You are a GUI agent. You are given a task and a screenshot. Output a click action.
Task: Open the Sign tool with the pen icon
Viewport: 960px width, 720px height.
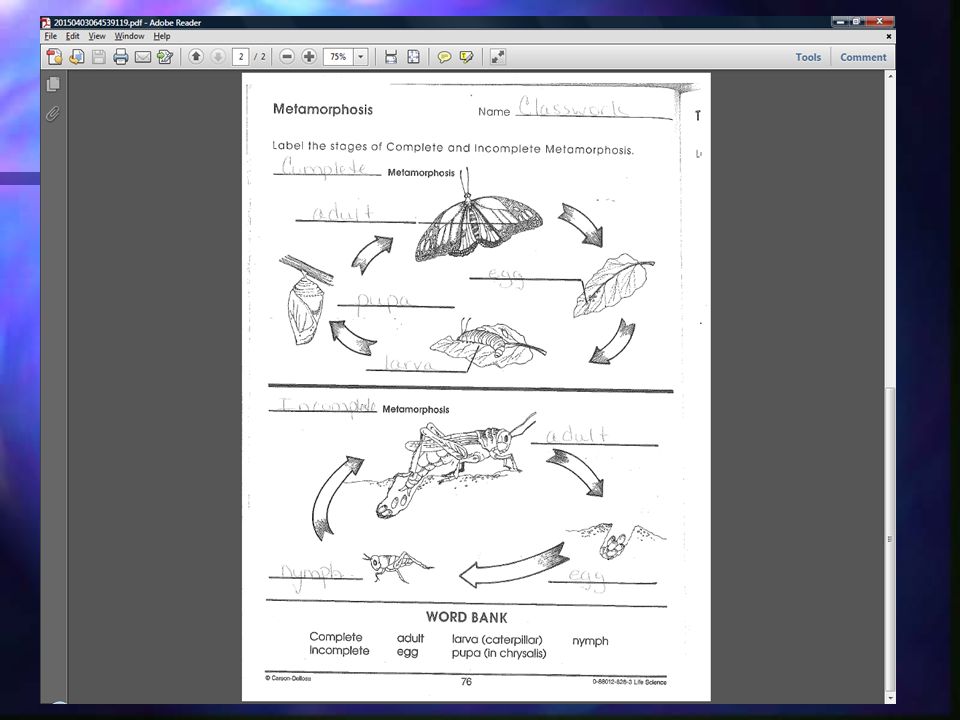click(165, 57)
